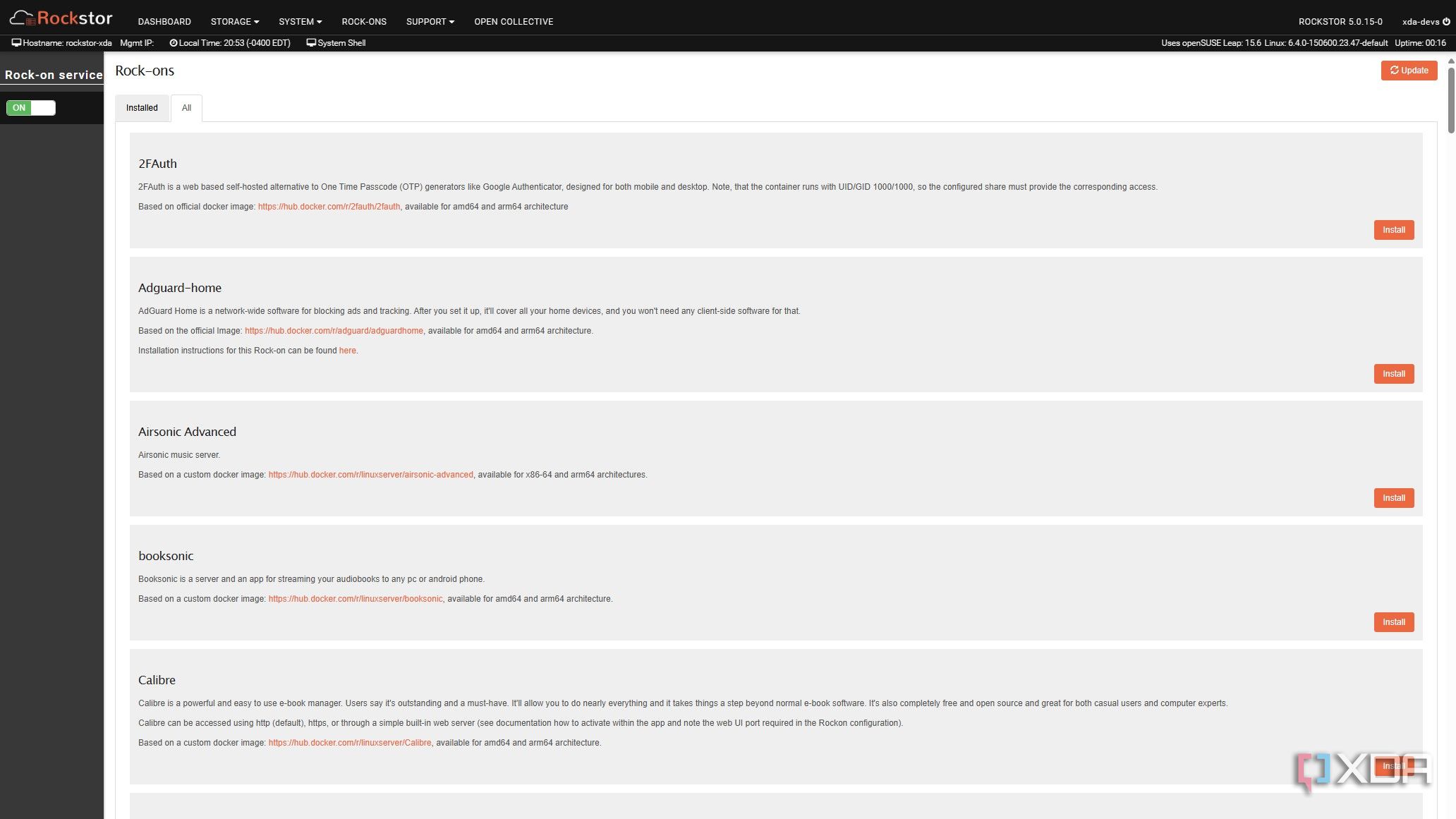Click the 'here' installation instructions link
1456x819 pixels.
click(347, 351)
